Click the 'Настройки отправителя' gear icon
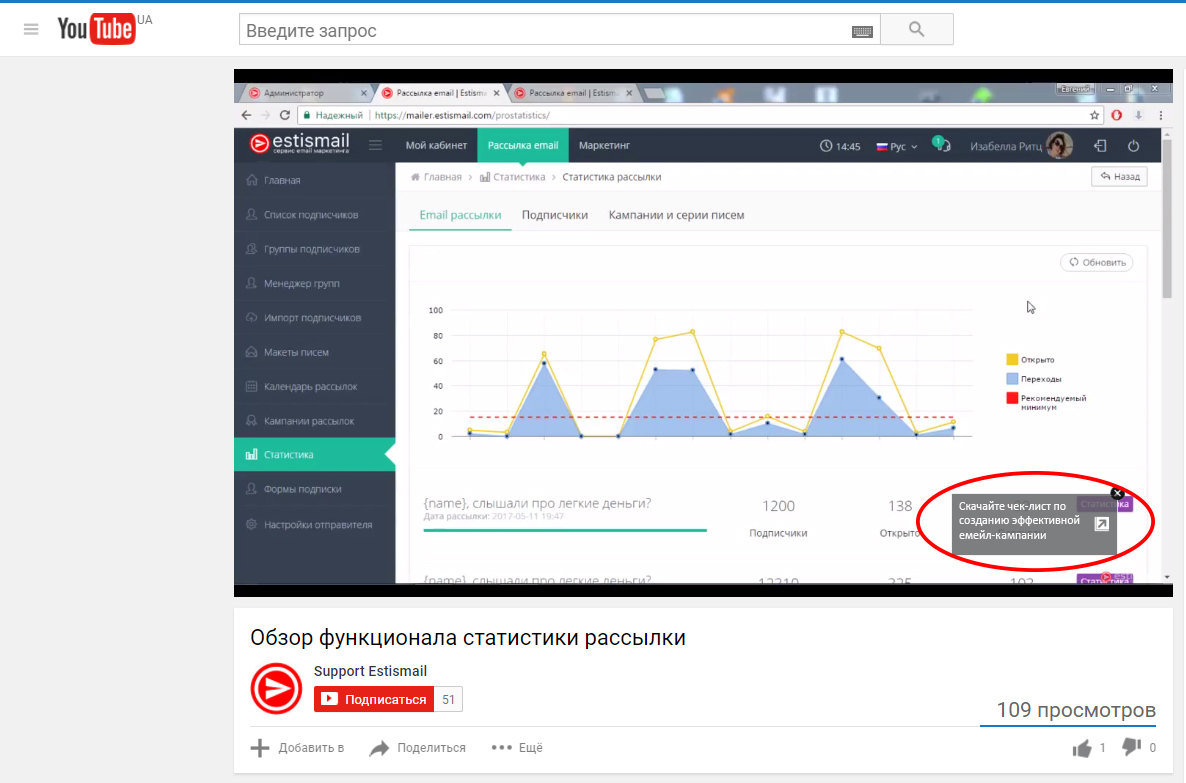The width and height of the screenshot is (1186, 783). 251,524
